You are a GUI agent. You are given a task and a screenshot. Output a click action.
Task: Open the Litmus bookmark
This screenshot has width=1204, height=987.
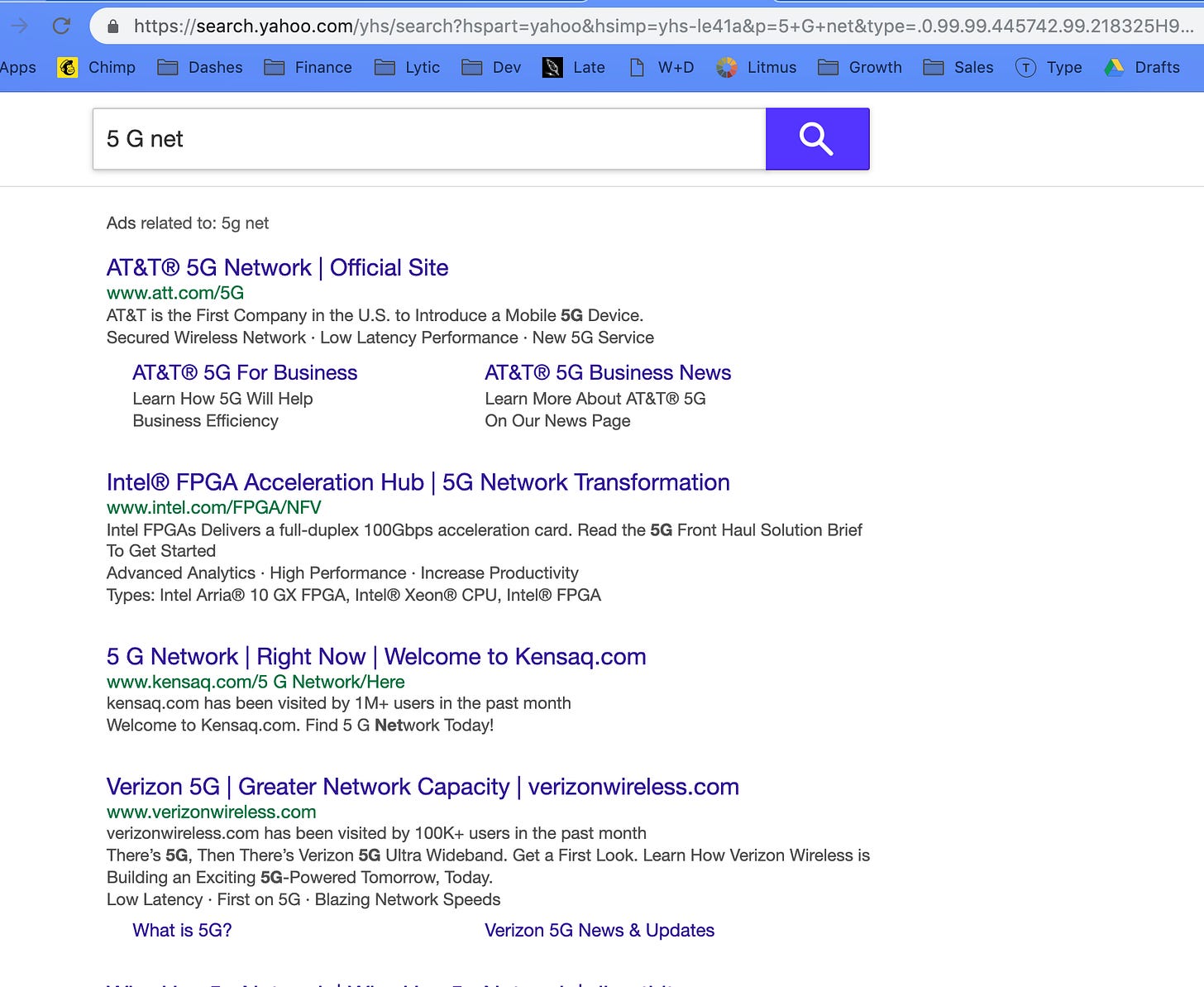(x=757, y=67)
